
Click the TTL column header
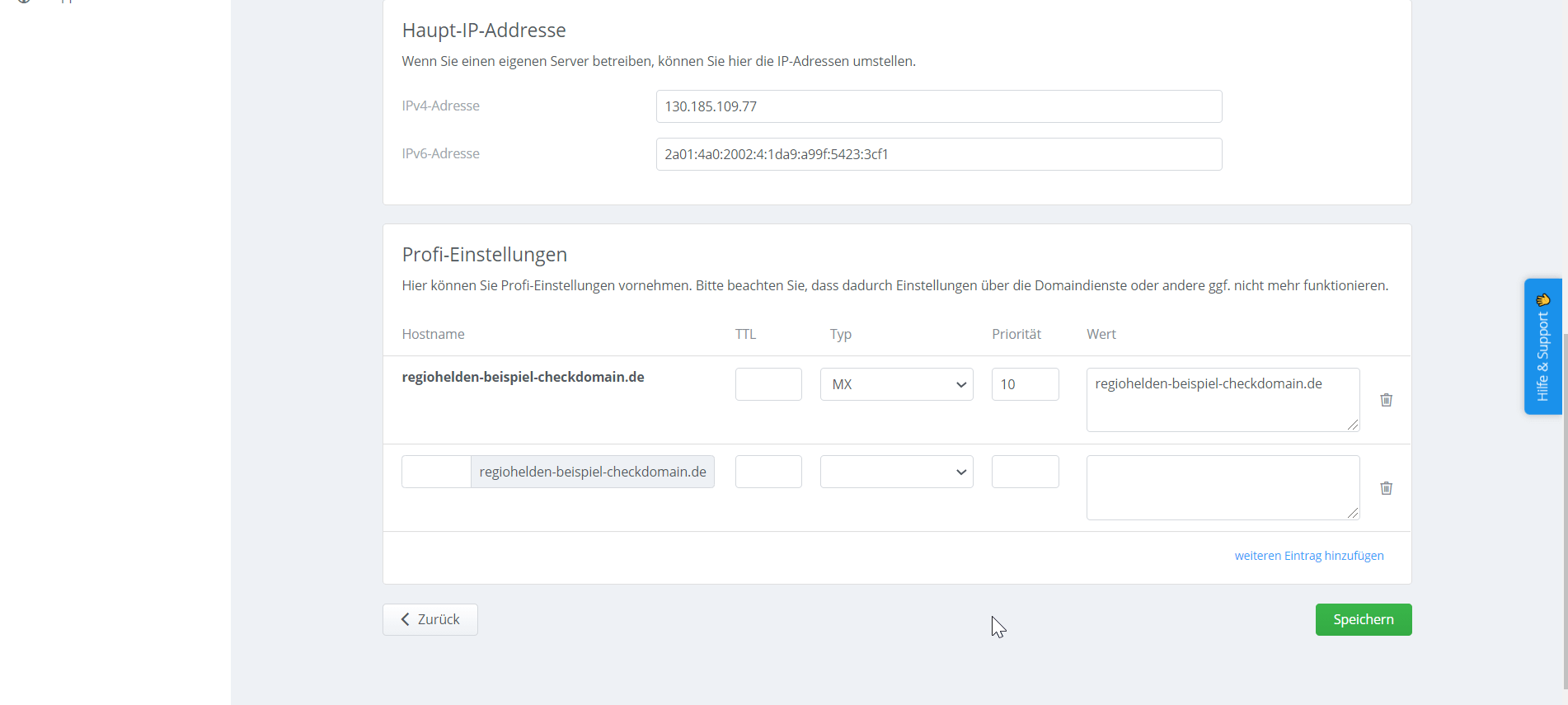[x=745, y=334]
